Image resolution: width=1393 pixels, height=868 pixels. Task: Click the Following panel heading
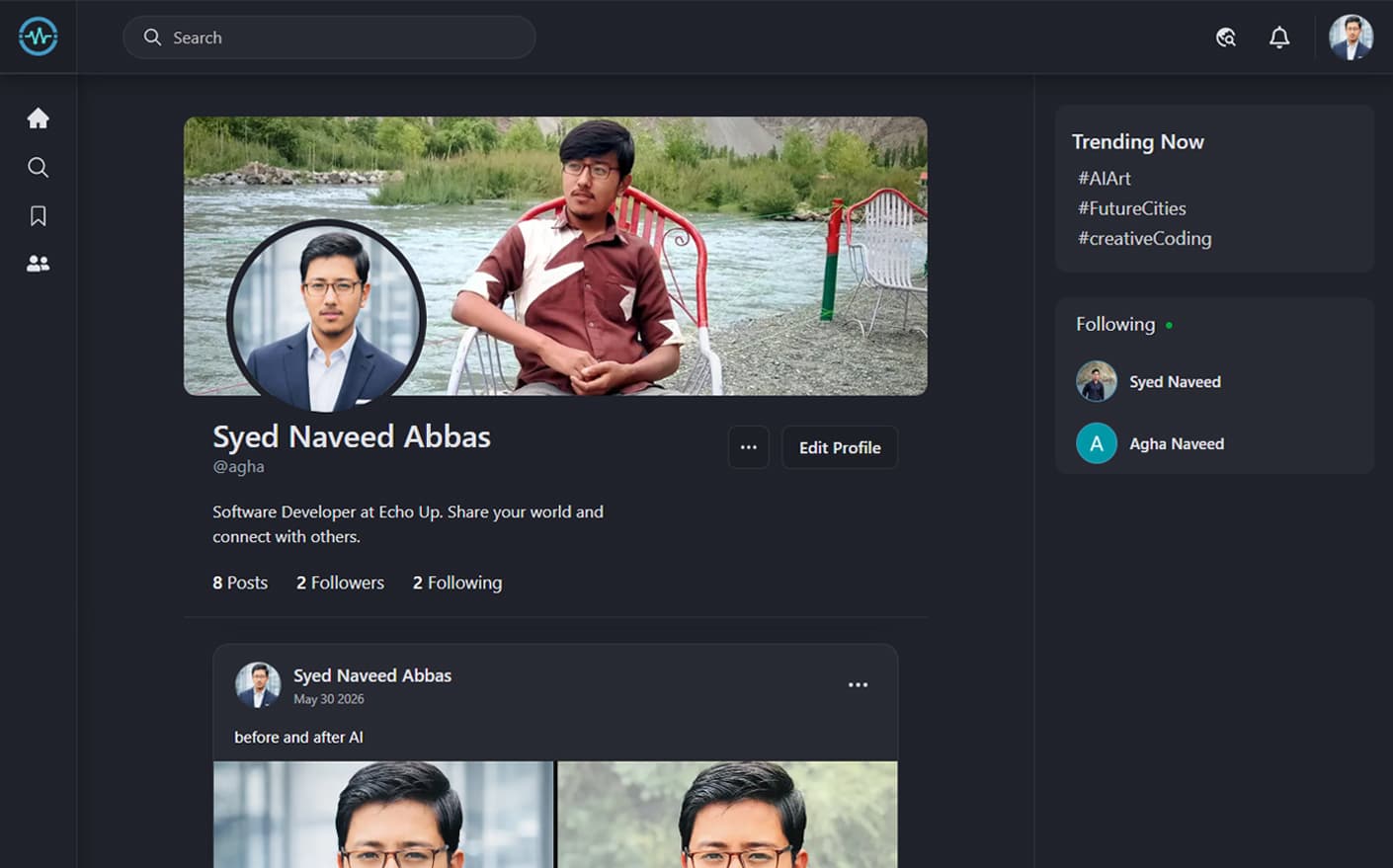(x=1115, y=325)
